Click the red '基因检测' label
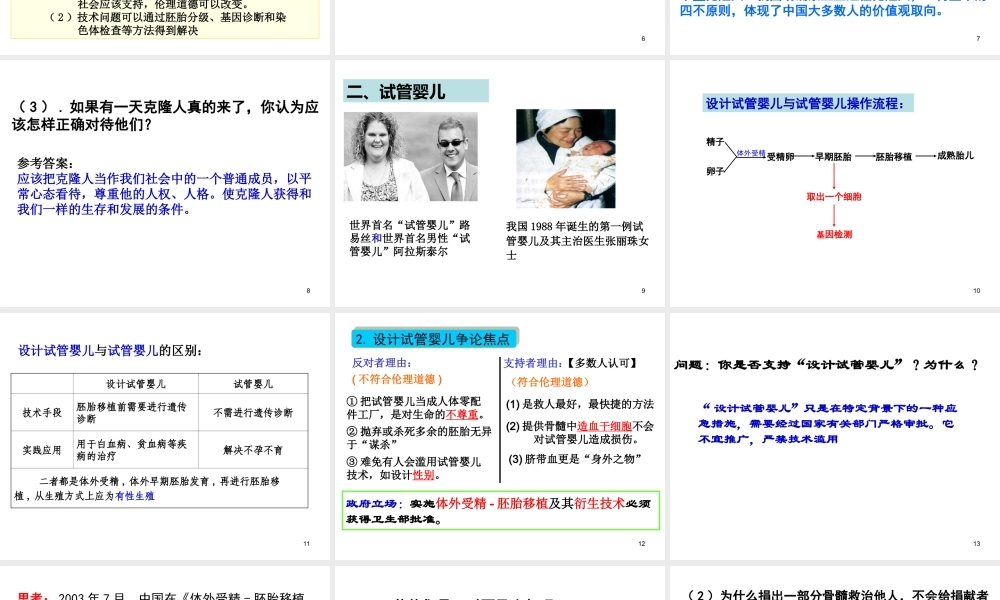This screenshot has height=600, width=1000. coord(834,235)
